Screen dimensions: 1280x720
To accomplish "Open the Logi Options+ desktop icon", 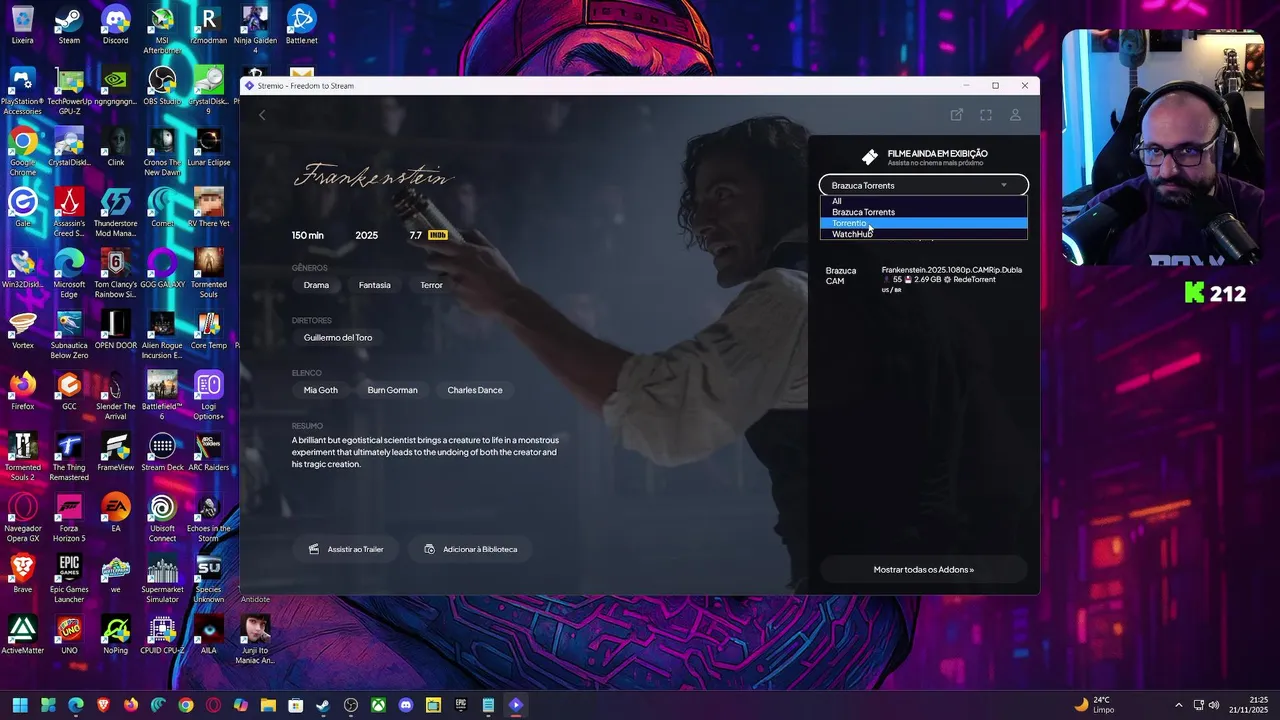I will click(x=208, y=396).
